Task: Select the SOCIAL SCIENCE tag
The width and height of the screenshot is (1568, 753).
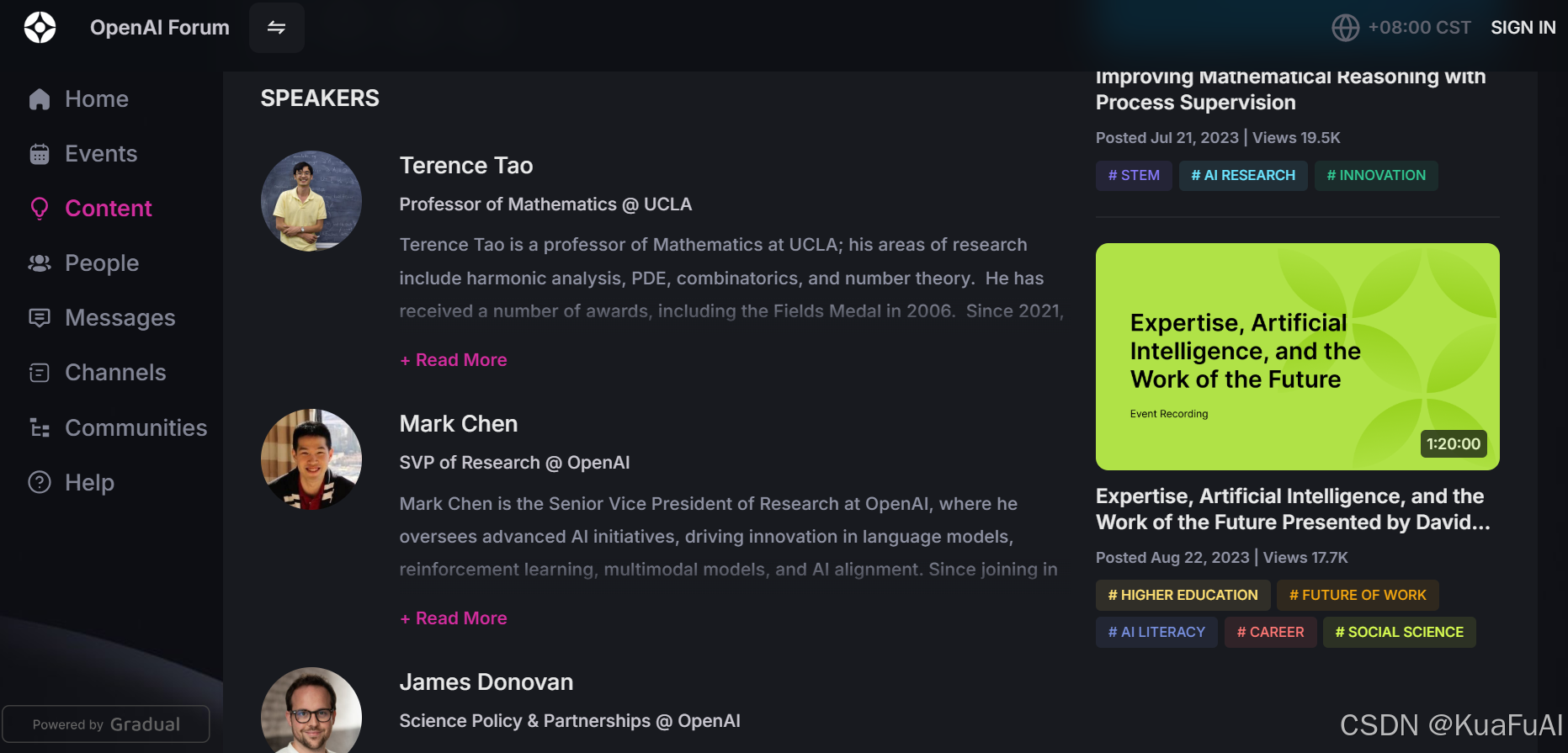Action: pos(1399,633)
